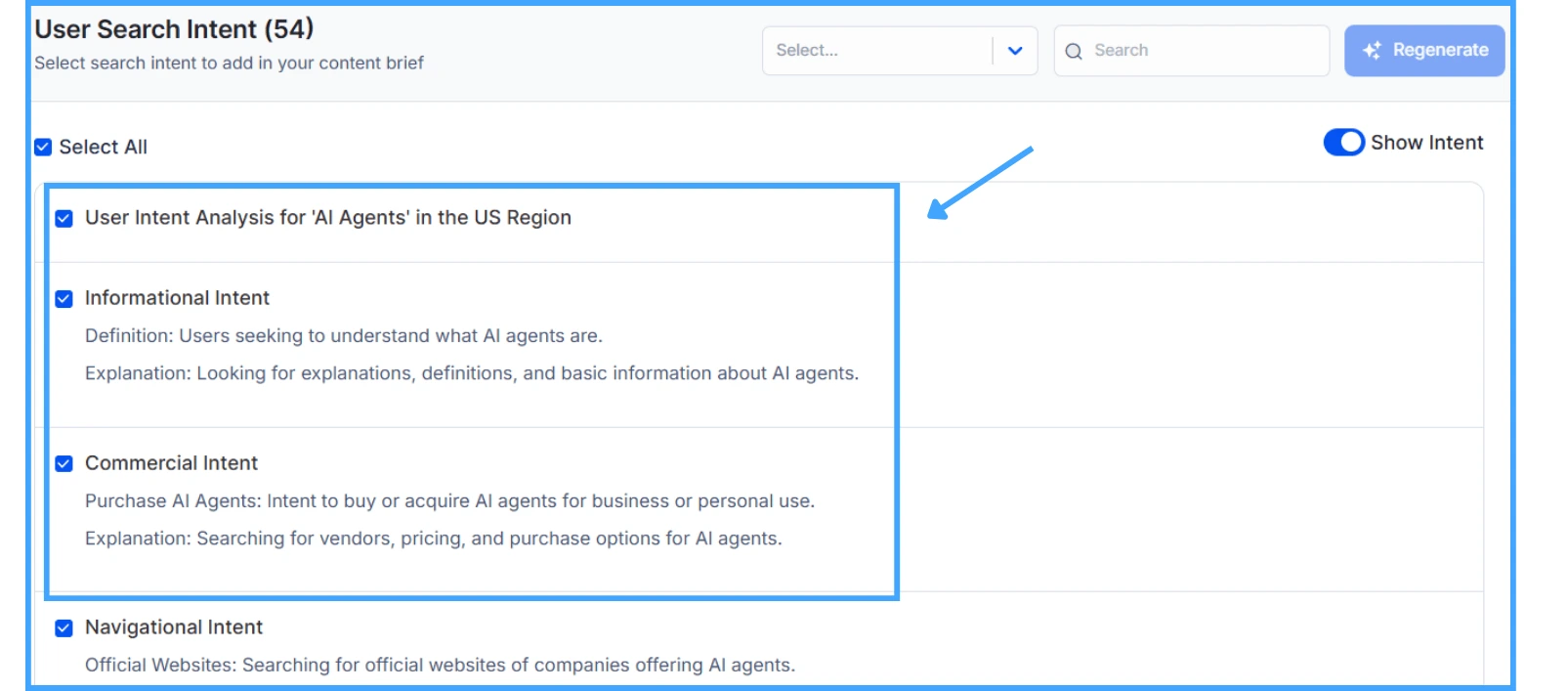This screenshot has width=1568, height=691.
Task: Select the 'Commercial Intent' row title
Action: coord(171,463)
